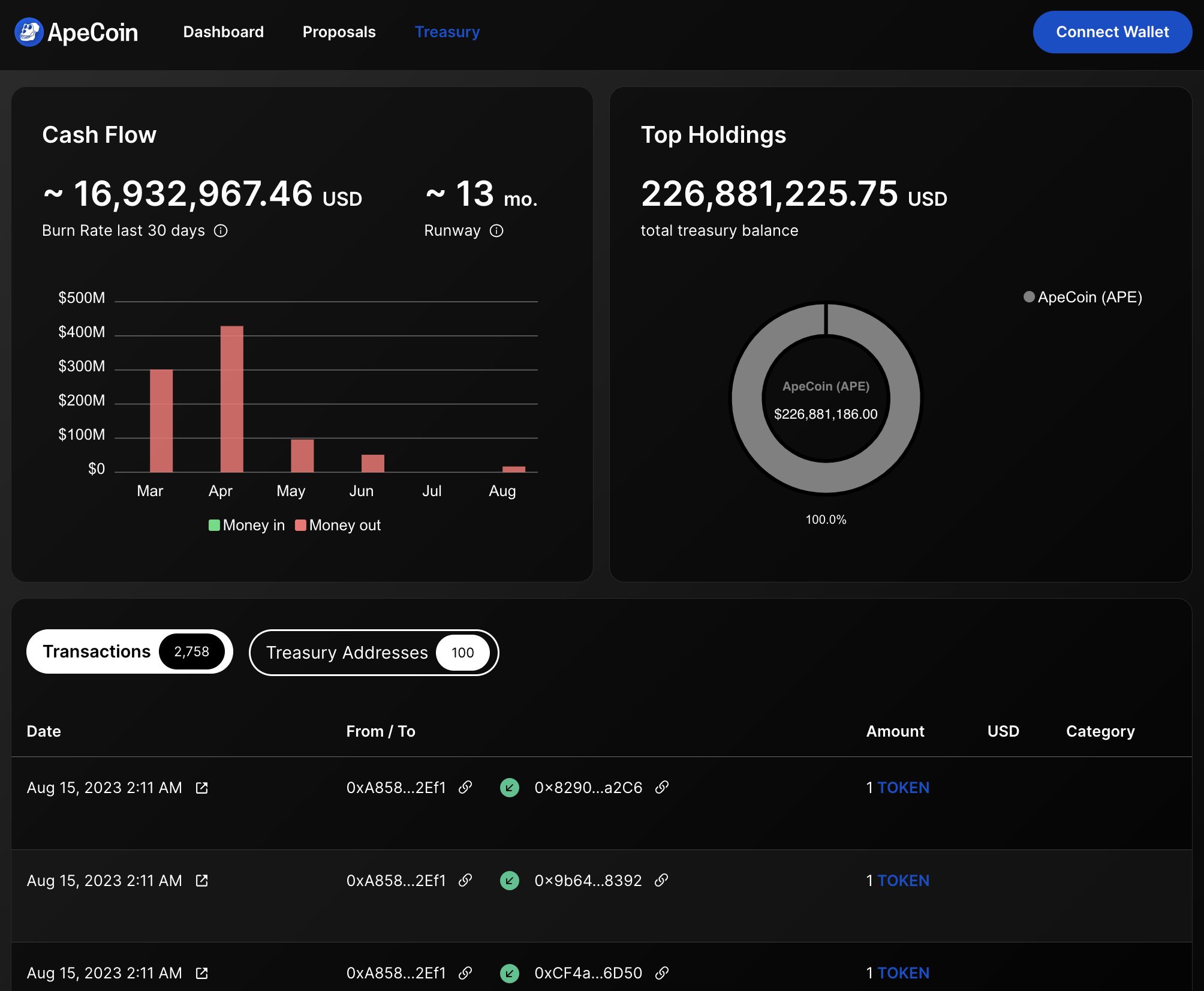Navigate to the Proposals section
The image size is (1204, 991).
pyautogui.click(x=339, y=32)
